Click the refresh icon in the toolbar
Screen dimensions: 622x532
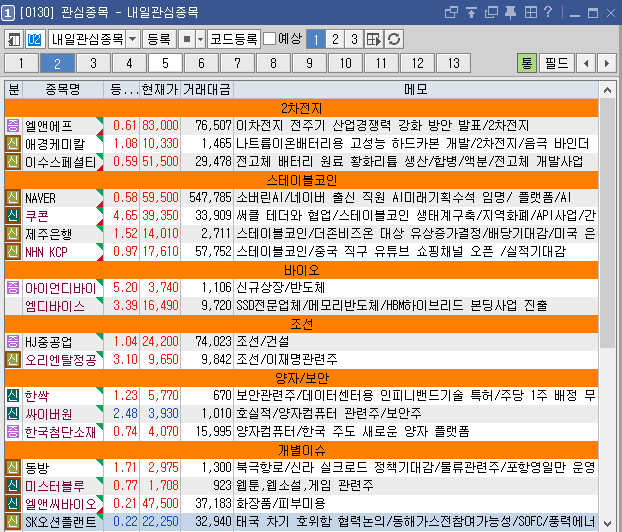(x=395, y=39)
